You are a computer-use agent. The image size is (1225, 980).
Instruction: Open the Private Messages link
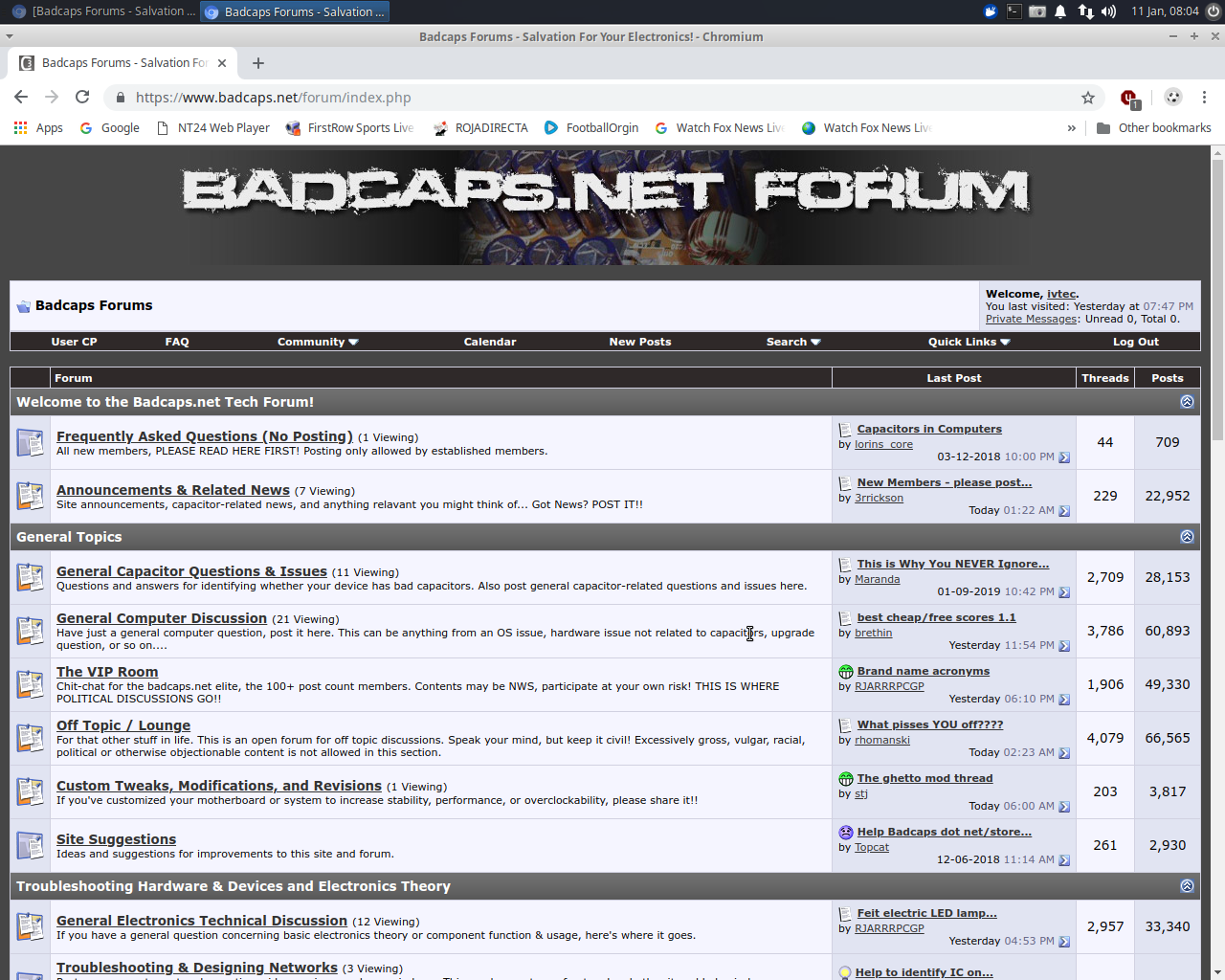pyautogui.click(x=1032, y=320)
